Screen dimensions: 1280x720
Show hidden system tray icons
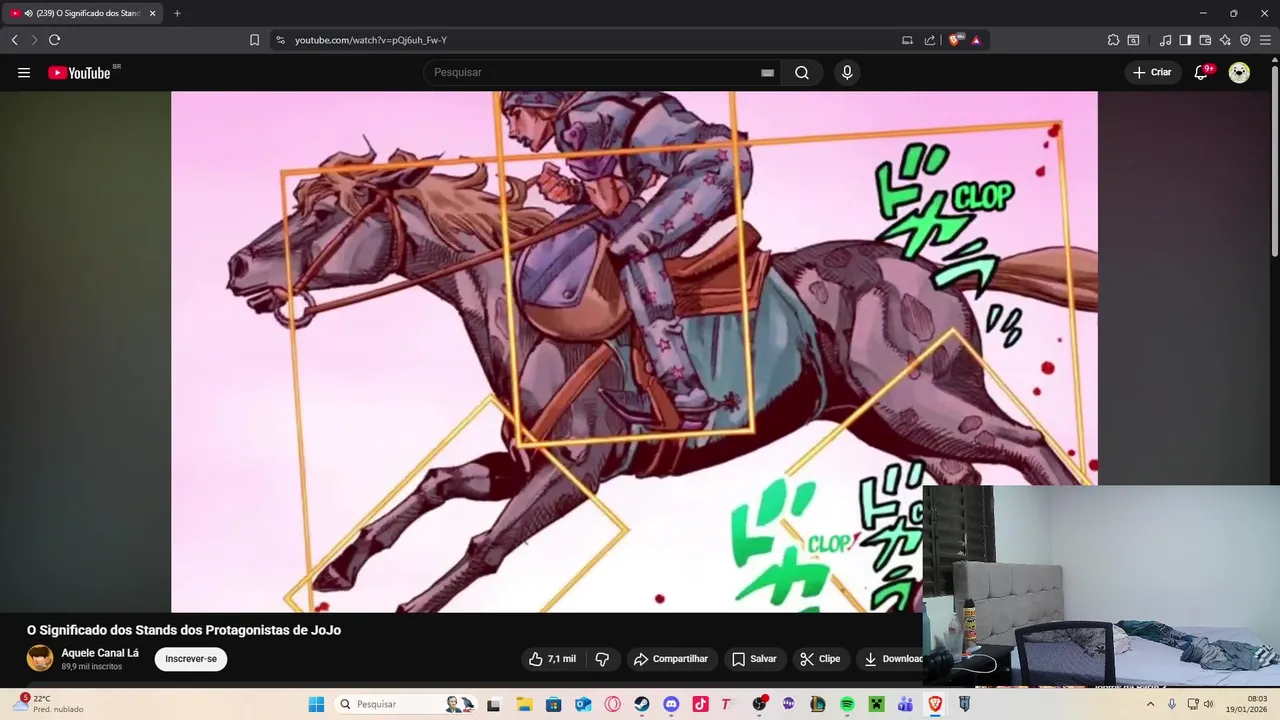tap(1150, 704)
